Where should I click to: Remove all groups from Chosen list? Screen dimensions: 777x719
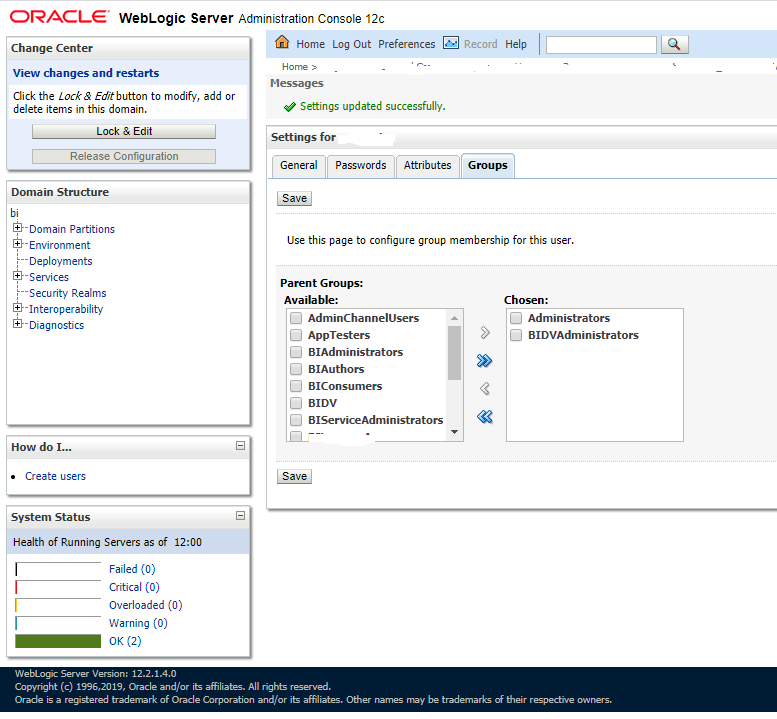[x=485, y=417]
